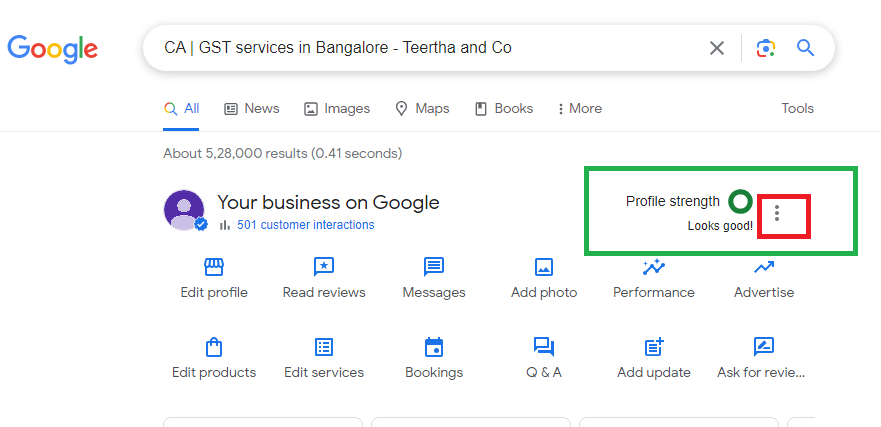
Task: Open the Q & A icon
Action: coord(544,347)
